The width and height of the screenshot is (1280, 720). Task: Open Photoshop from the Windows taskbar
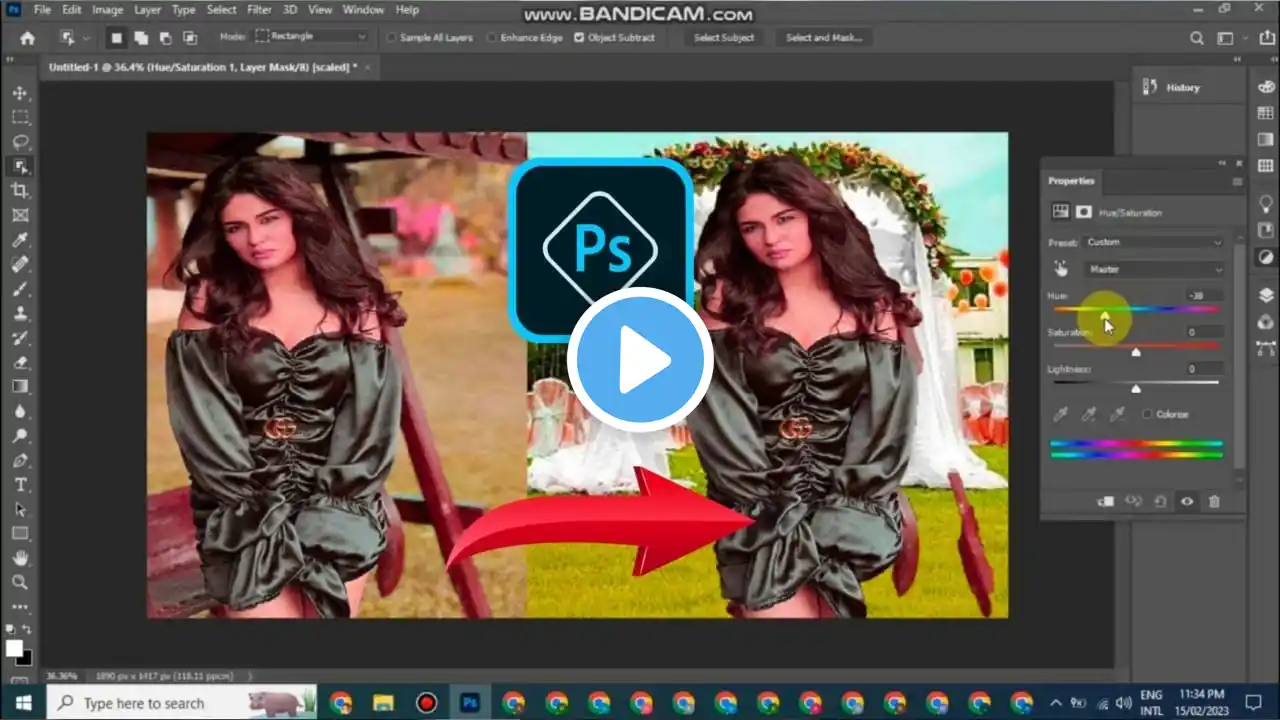(x=469, y=702)
